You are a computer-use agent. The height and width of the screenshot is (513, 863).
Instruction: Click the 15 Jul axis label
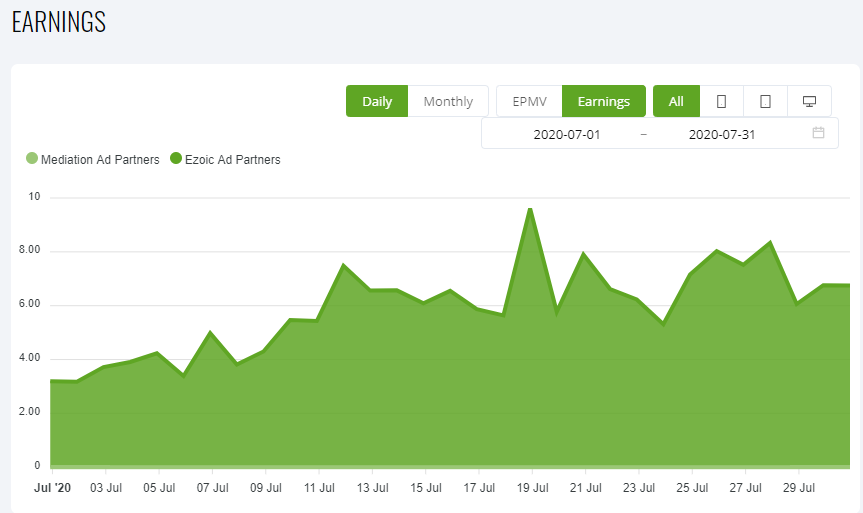pyautogui.click(x=426, y=488)
